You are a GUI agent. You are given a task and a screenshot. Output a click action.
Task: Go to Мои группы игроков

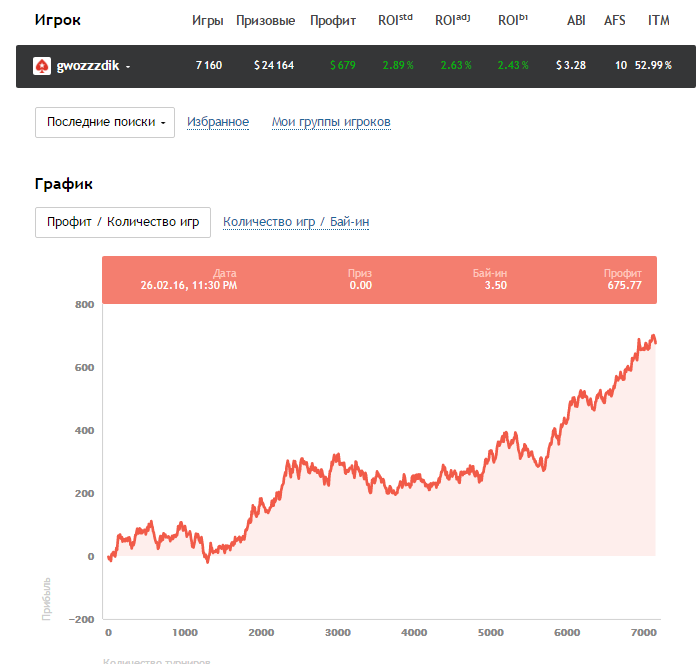tap(331, 122)
